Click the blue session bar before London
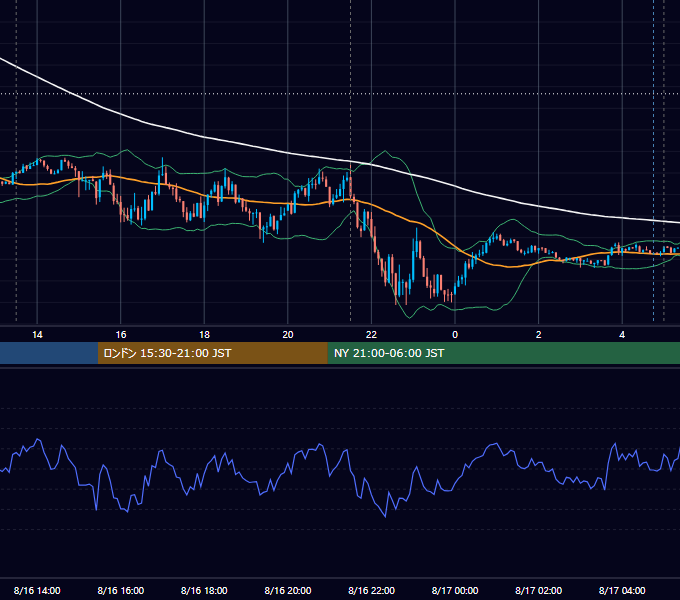This screenshot has width=680, height=600. tap(49, 353)
